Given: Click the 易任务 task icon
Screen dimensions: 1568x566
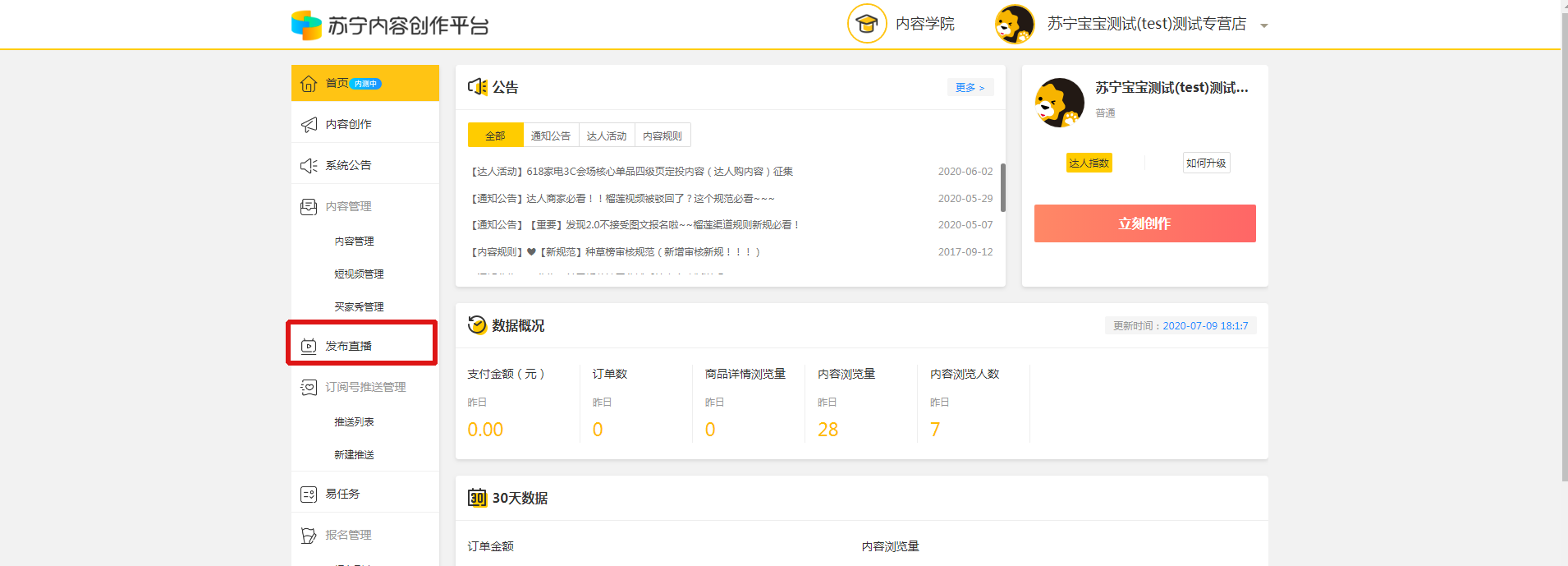Looking at the screenshot, I should 309,494.
